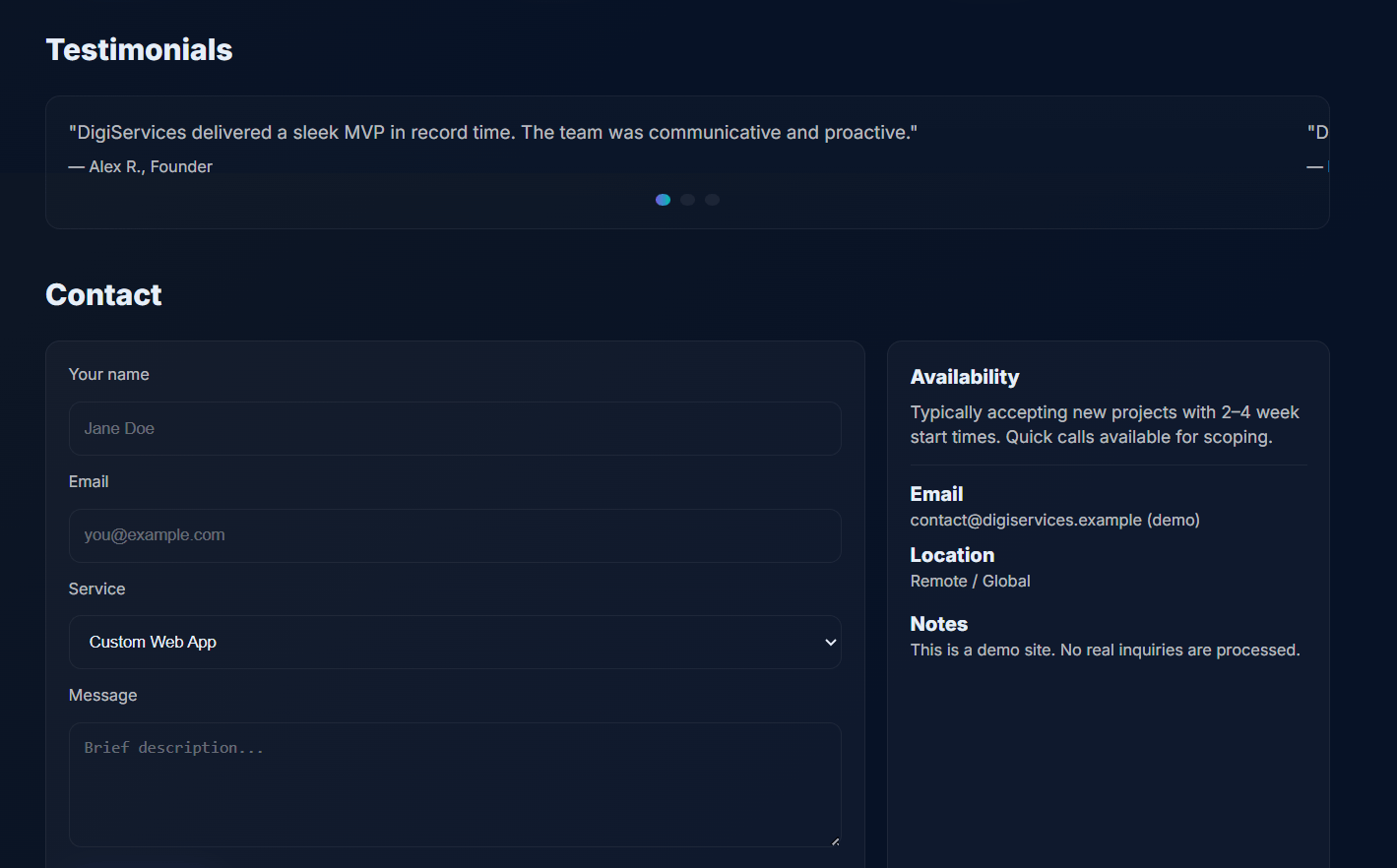Jump to the third testimonial dot
1397x868 pixels.
(713, 200)
